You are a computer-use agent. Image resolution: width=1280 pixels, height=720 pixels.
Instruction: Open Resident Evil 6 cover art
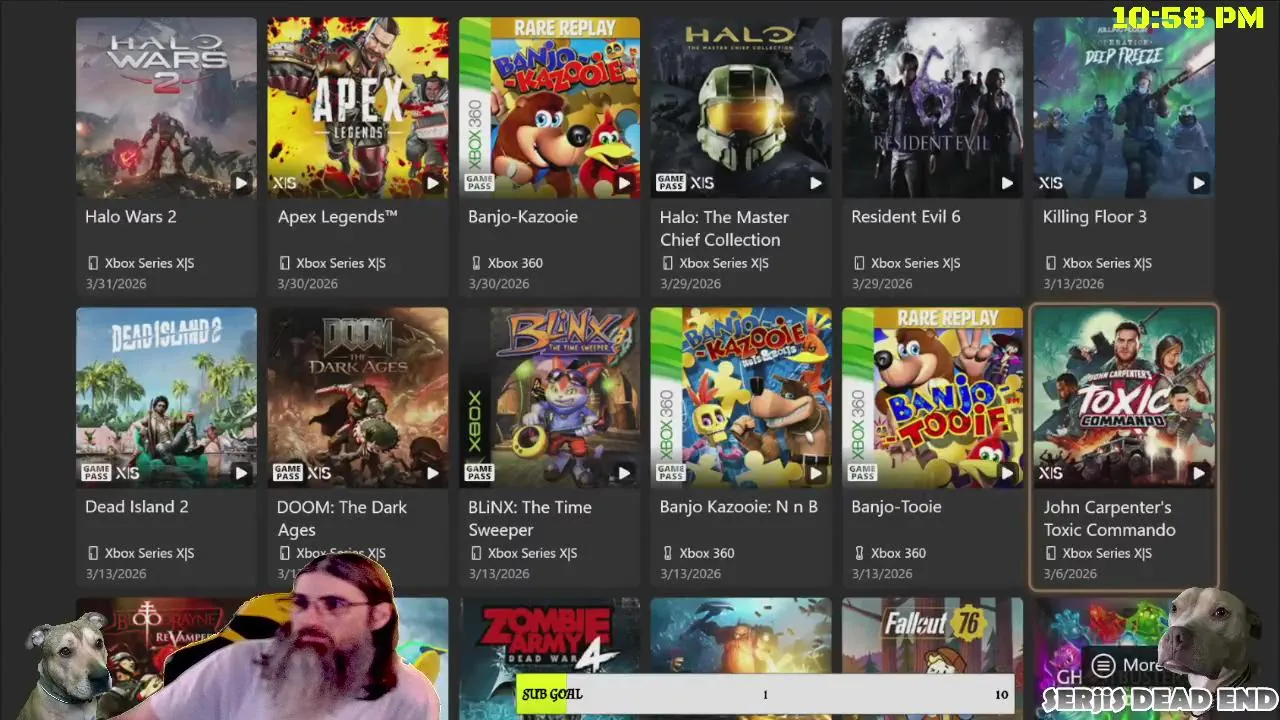(x=932, y=107)
